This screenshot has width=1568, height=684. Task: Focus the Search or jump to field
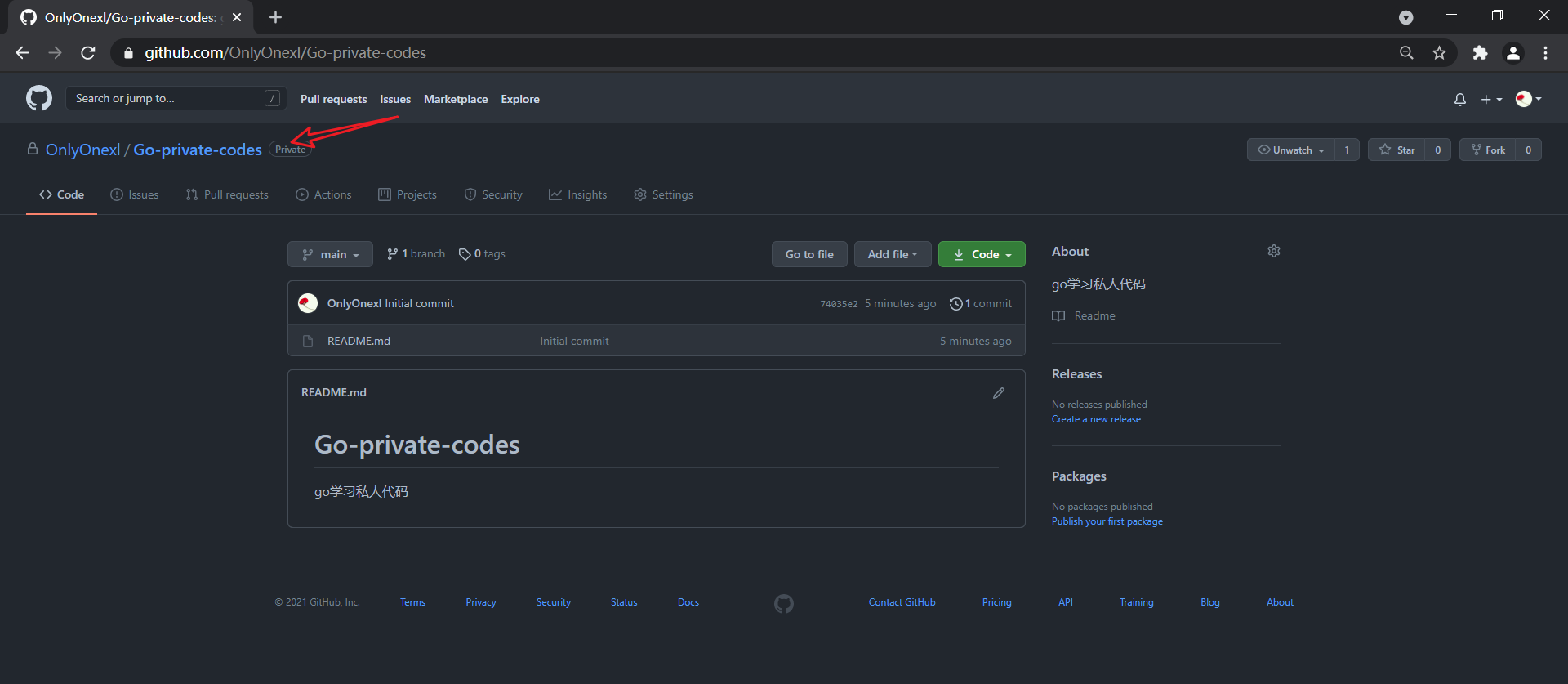176,98
